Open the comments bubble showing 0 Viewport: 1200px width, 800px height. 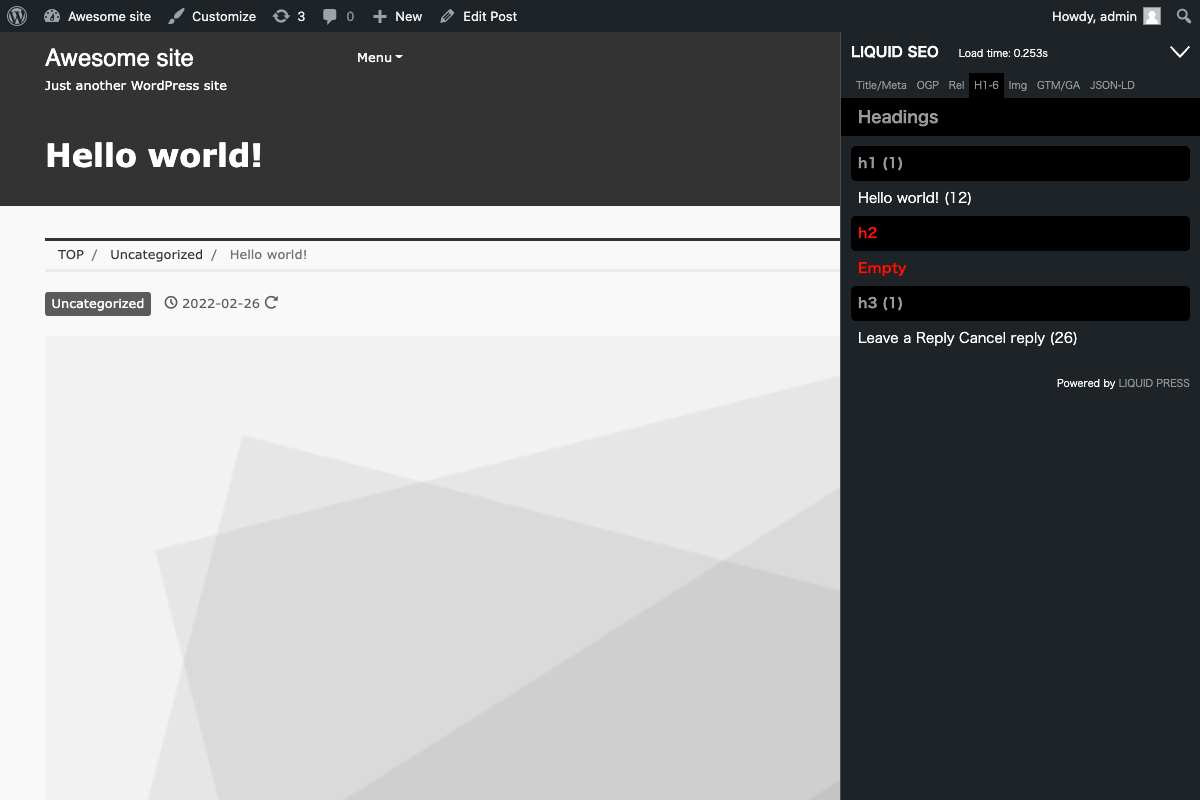(x=338, y=16)
